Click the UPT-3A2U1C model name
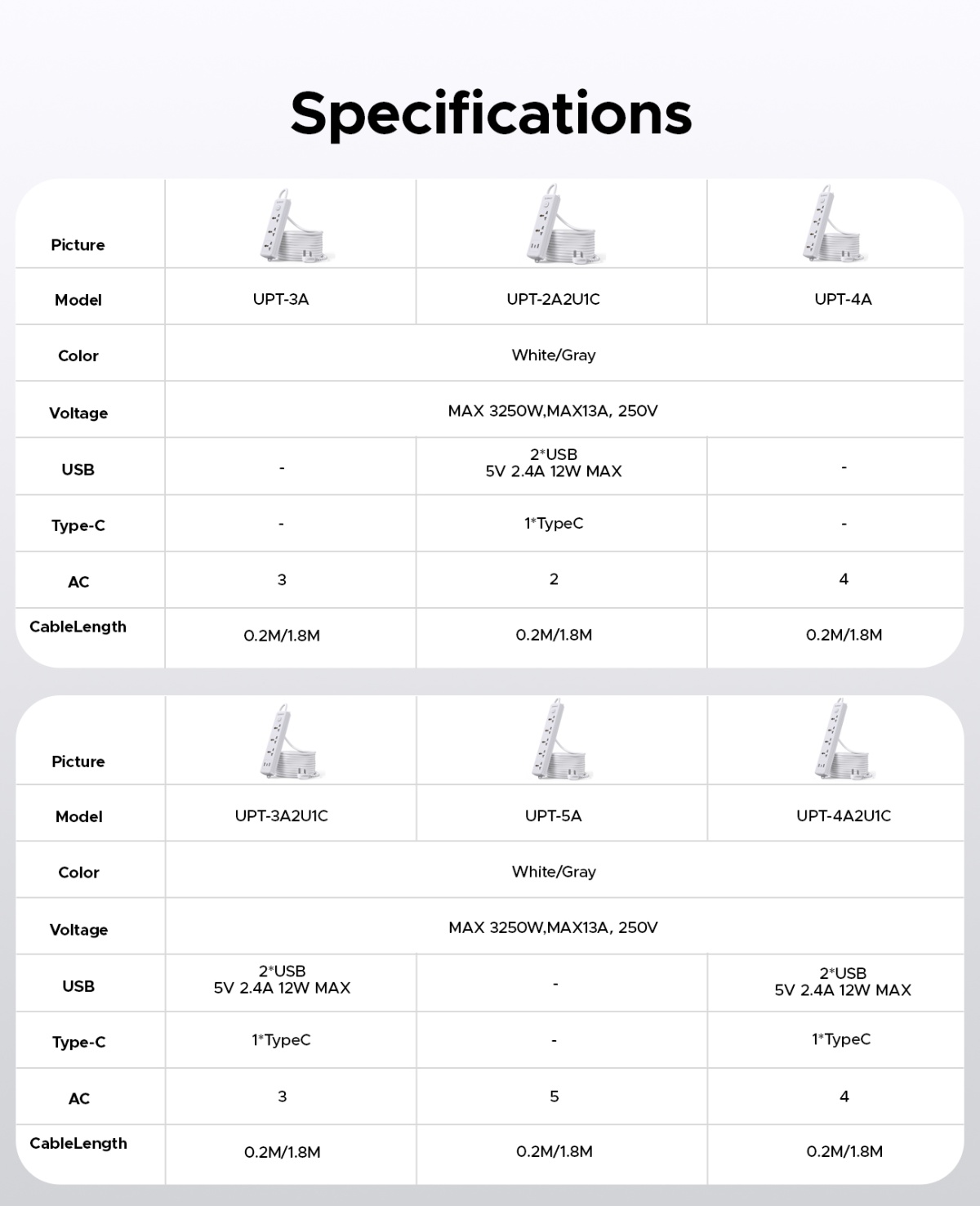The height and width of the screenshot is (1206, 980). click(x=281, y=815)
